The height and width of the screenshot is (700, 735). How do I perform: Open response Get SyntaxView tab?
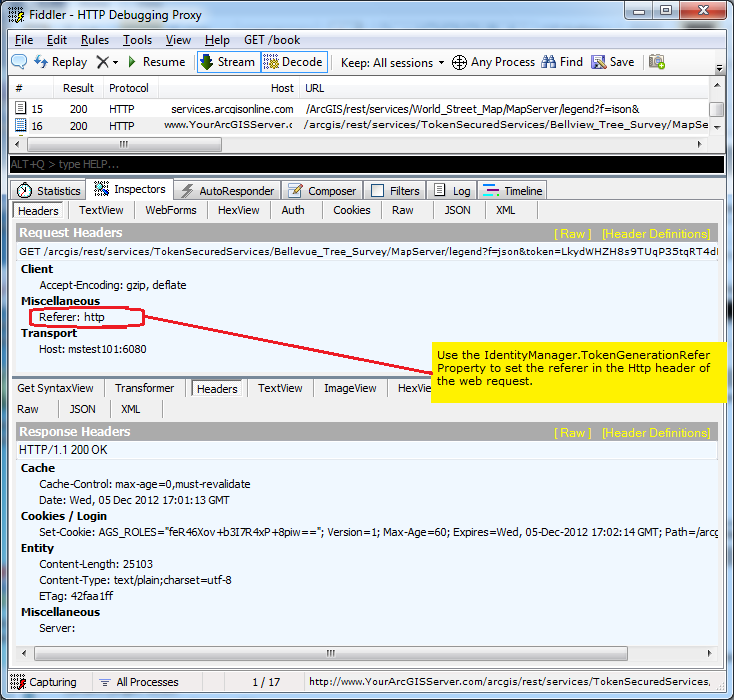pyautogui.click(x=55, y=388)
